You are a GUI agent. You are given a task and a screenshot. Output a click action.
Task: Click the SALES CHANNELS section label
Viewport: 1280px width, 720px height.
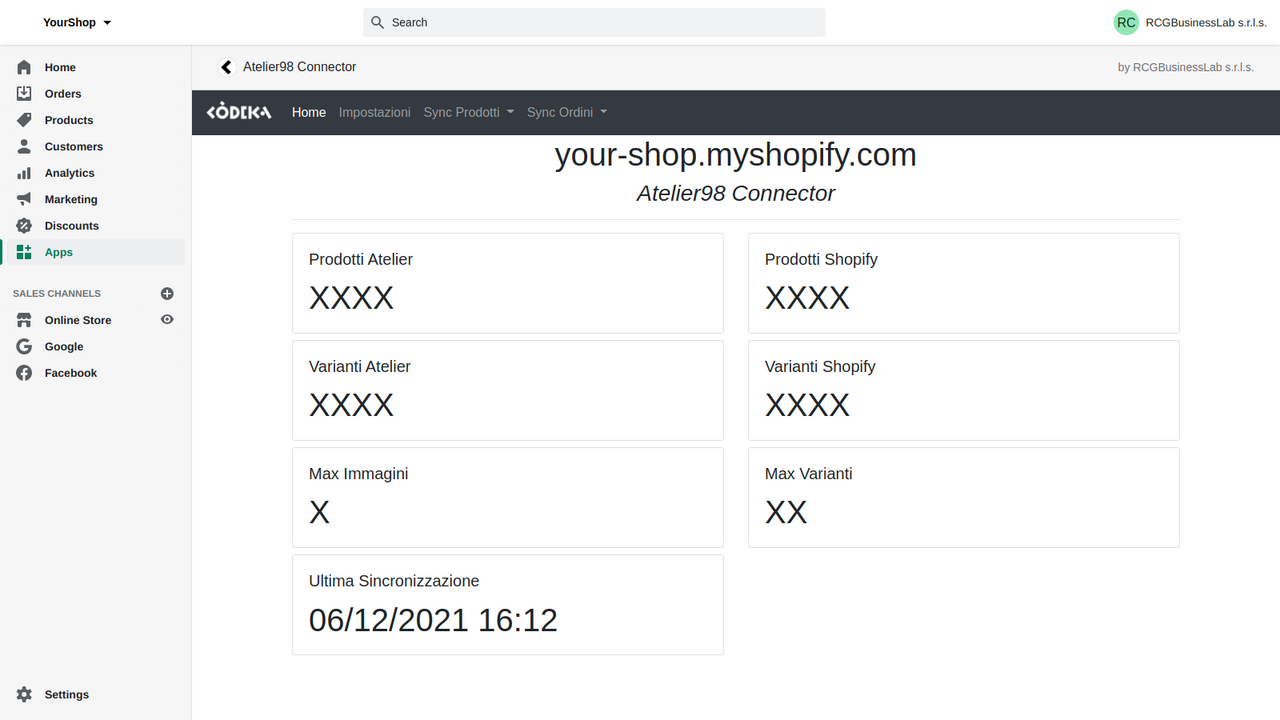pos(57,293)
